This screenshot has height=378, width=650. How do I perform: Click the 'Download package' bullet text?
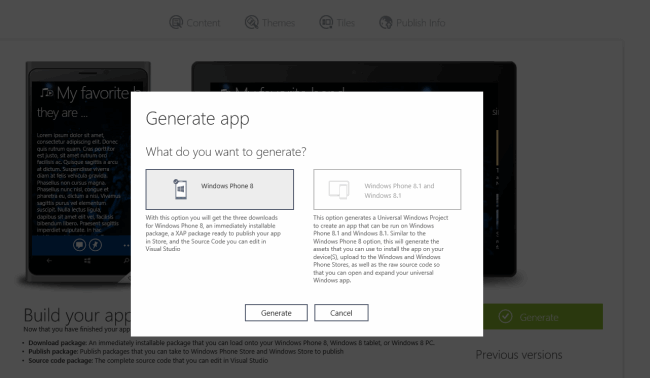pyautogui.click(x=231, y=343)
